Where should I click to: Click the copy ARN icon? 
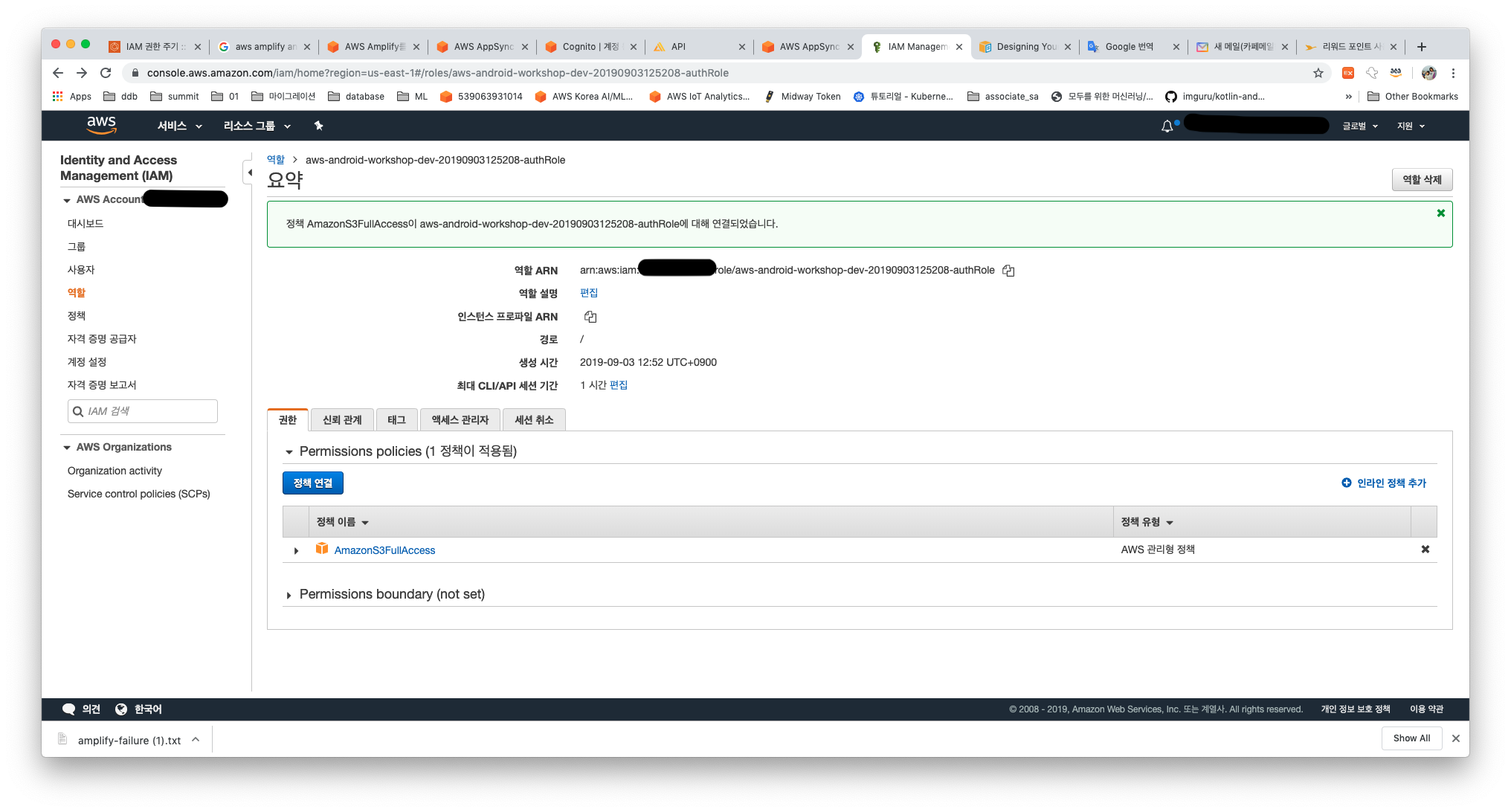click(1011, 270)
